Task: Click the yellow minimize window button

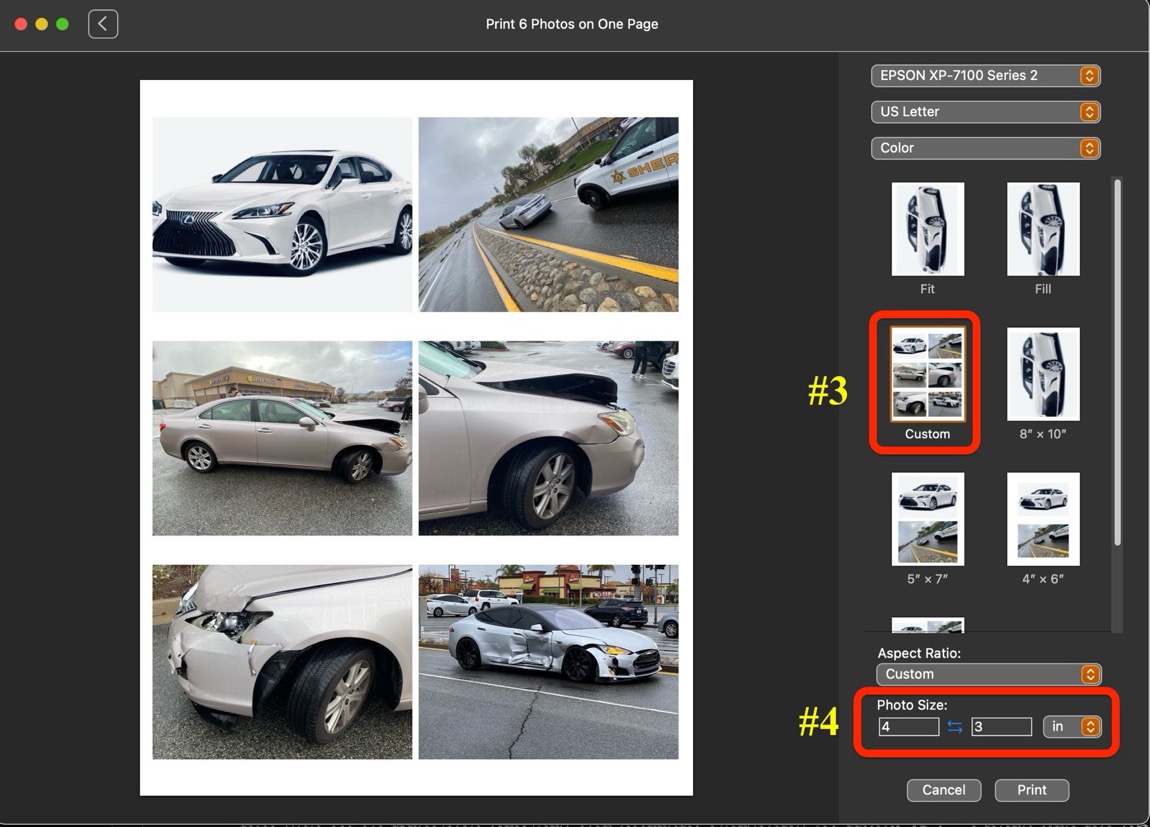Action: (x=42, y=24)
